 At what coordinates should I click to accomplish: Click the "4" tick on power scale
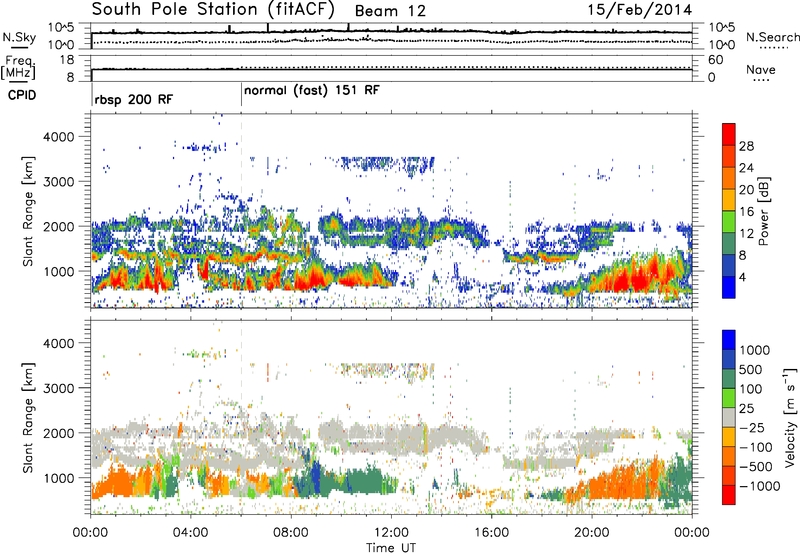coord(742,278)
